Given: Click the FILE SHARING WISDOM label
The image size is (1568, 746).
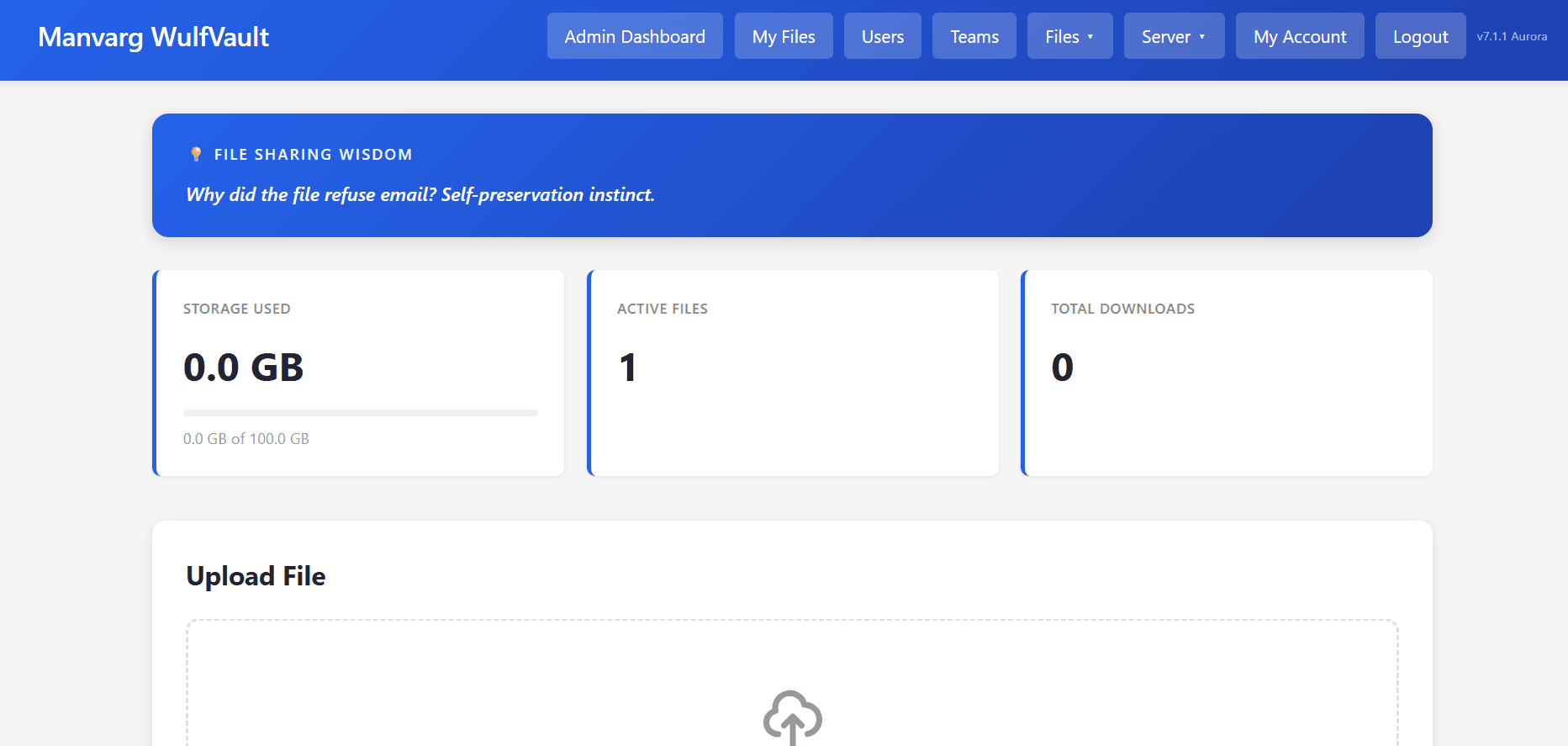Looking at the screenshot, I should coord(314,155).
